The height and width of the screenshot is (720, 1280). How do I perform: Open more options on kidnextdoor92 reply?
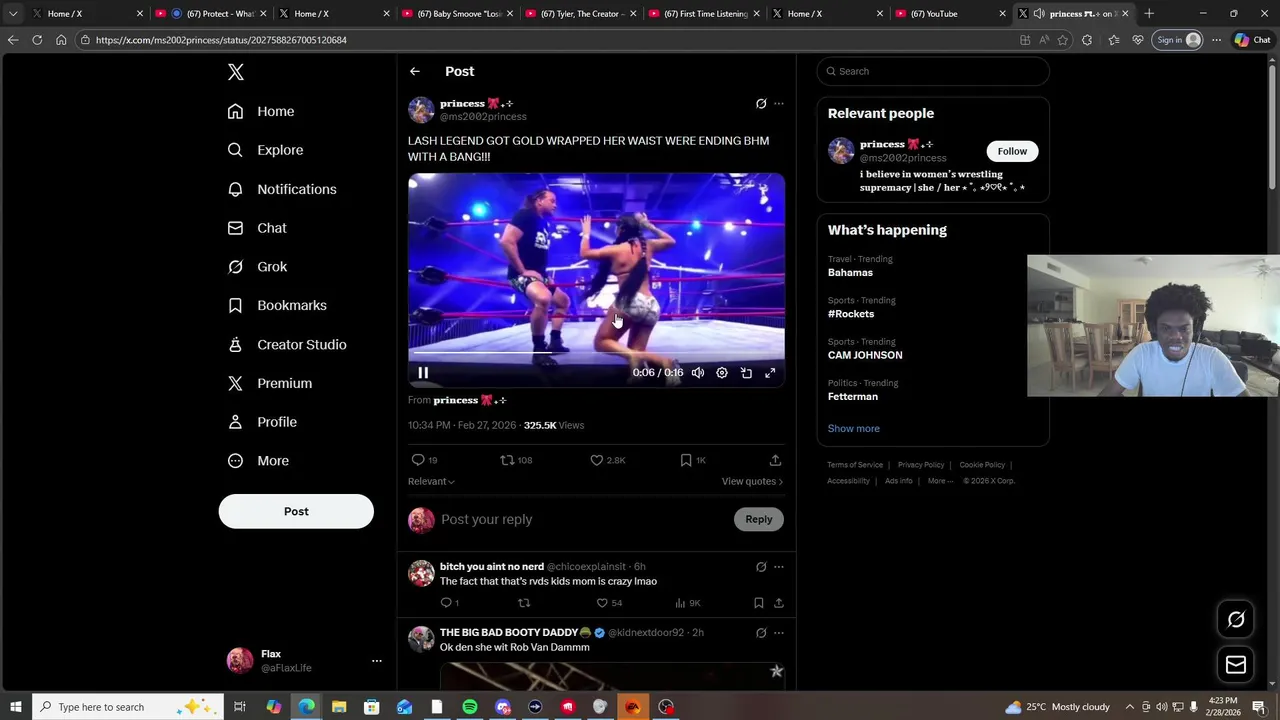click(779, 633)
